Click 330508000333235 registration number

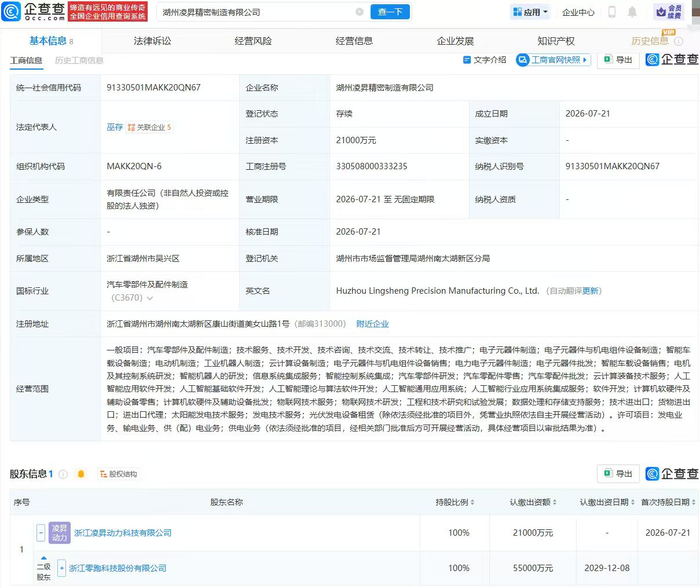pyautogui.click(x=371, y=167)
